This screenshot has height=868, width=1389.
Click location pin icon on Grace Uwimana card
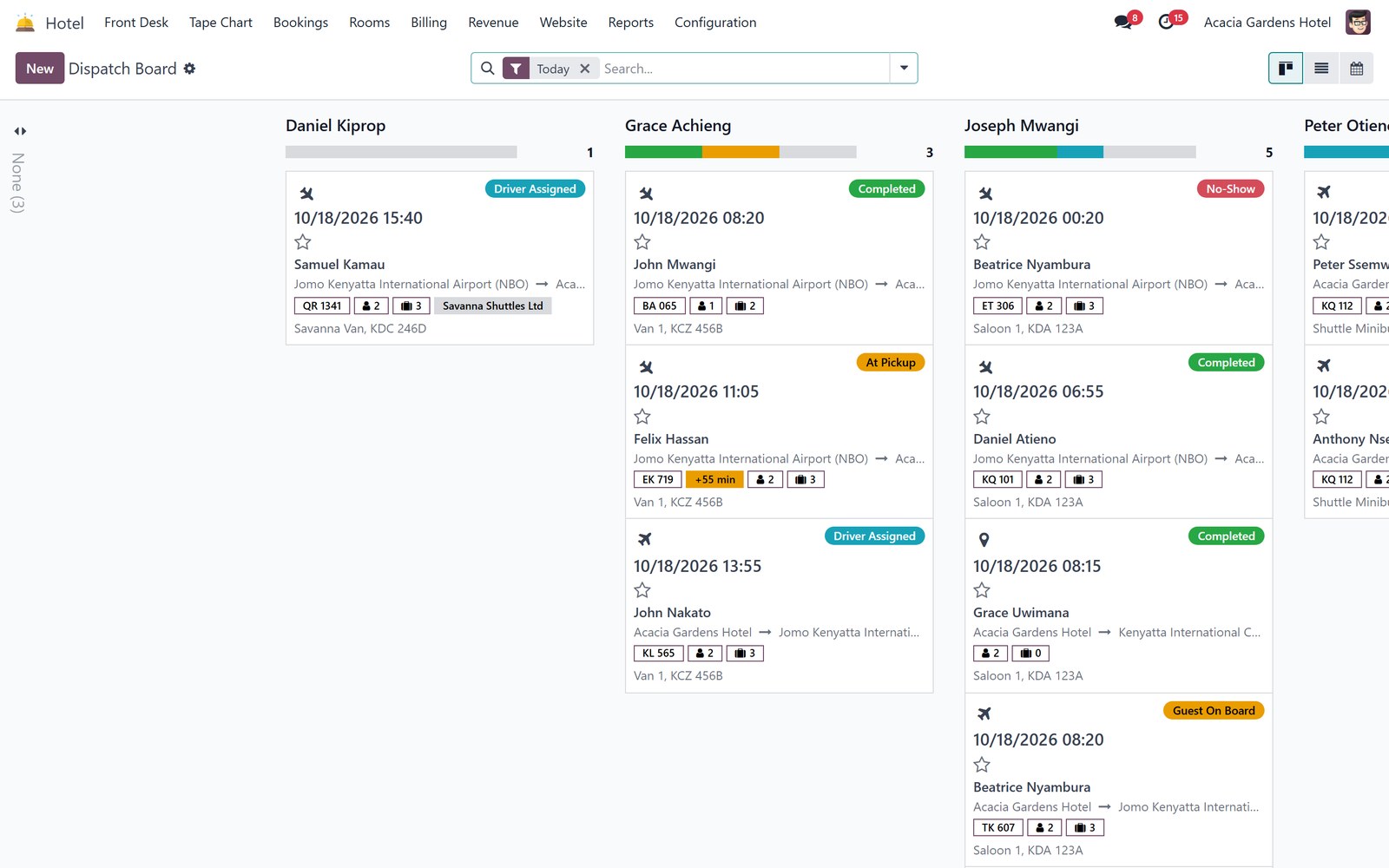point(984,540)
